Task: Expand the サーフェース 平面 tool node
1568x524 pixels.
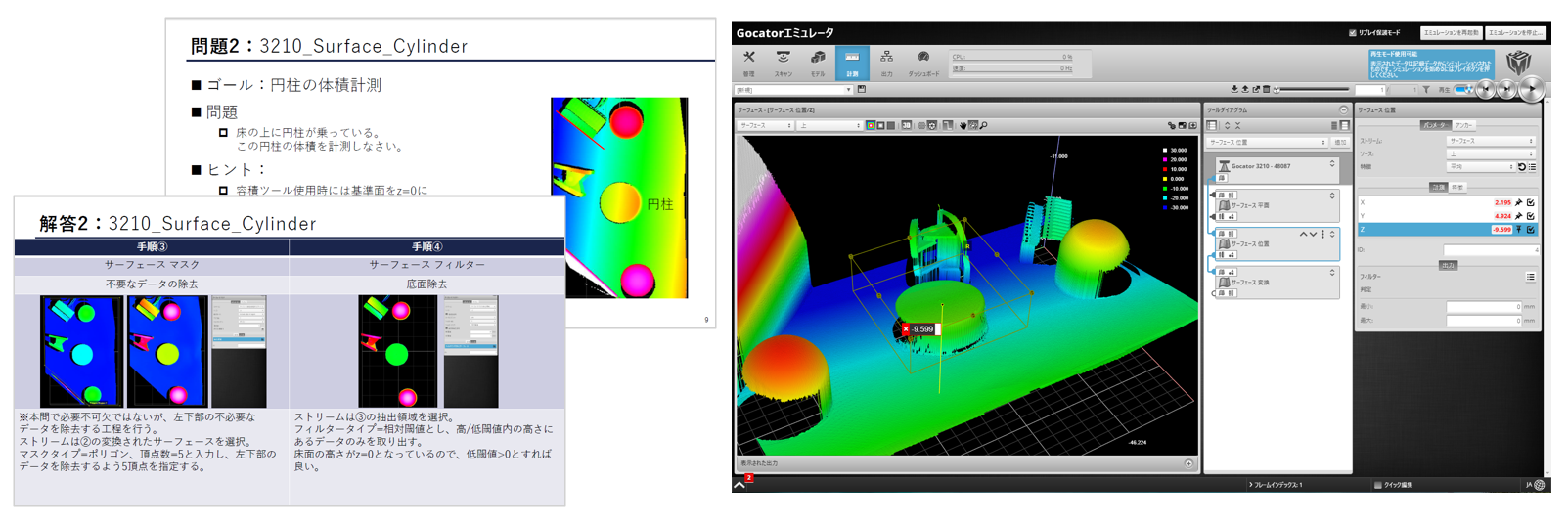Action: pyautogui.click(x=1332, y=196)
